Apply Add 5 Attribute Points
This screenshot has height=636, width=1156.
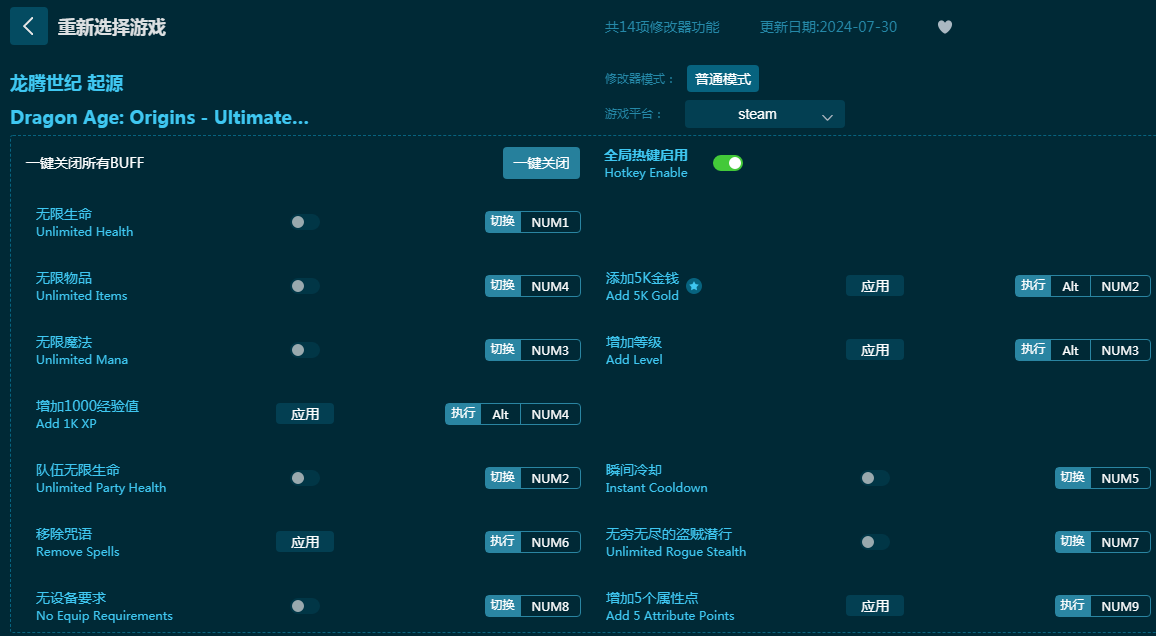click(874, 606)
